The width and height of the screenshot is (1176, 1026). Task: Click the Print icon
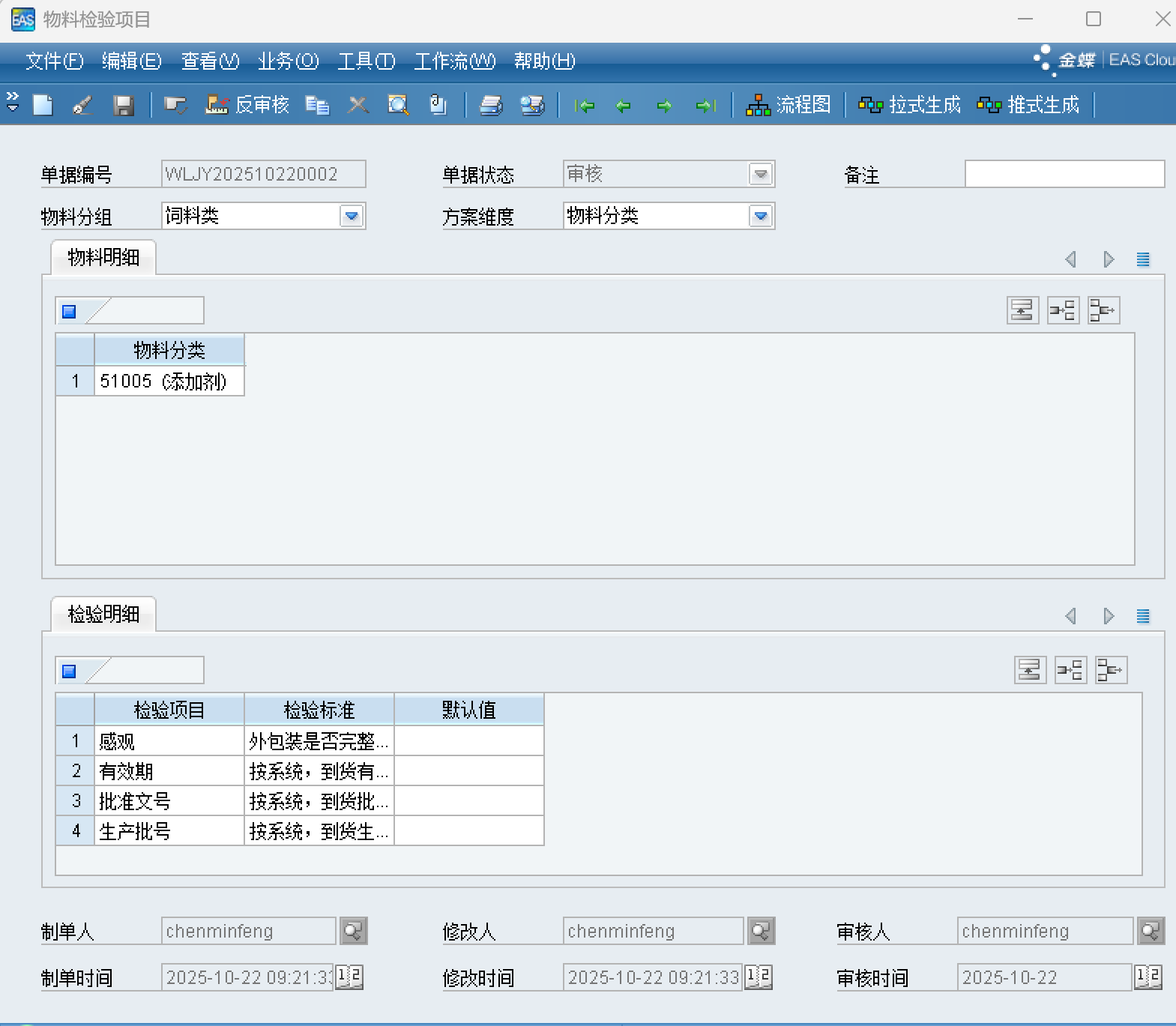[x=491, y=105]
